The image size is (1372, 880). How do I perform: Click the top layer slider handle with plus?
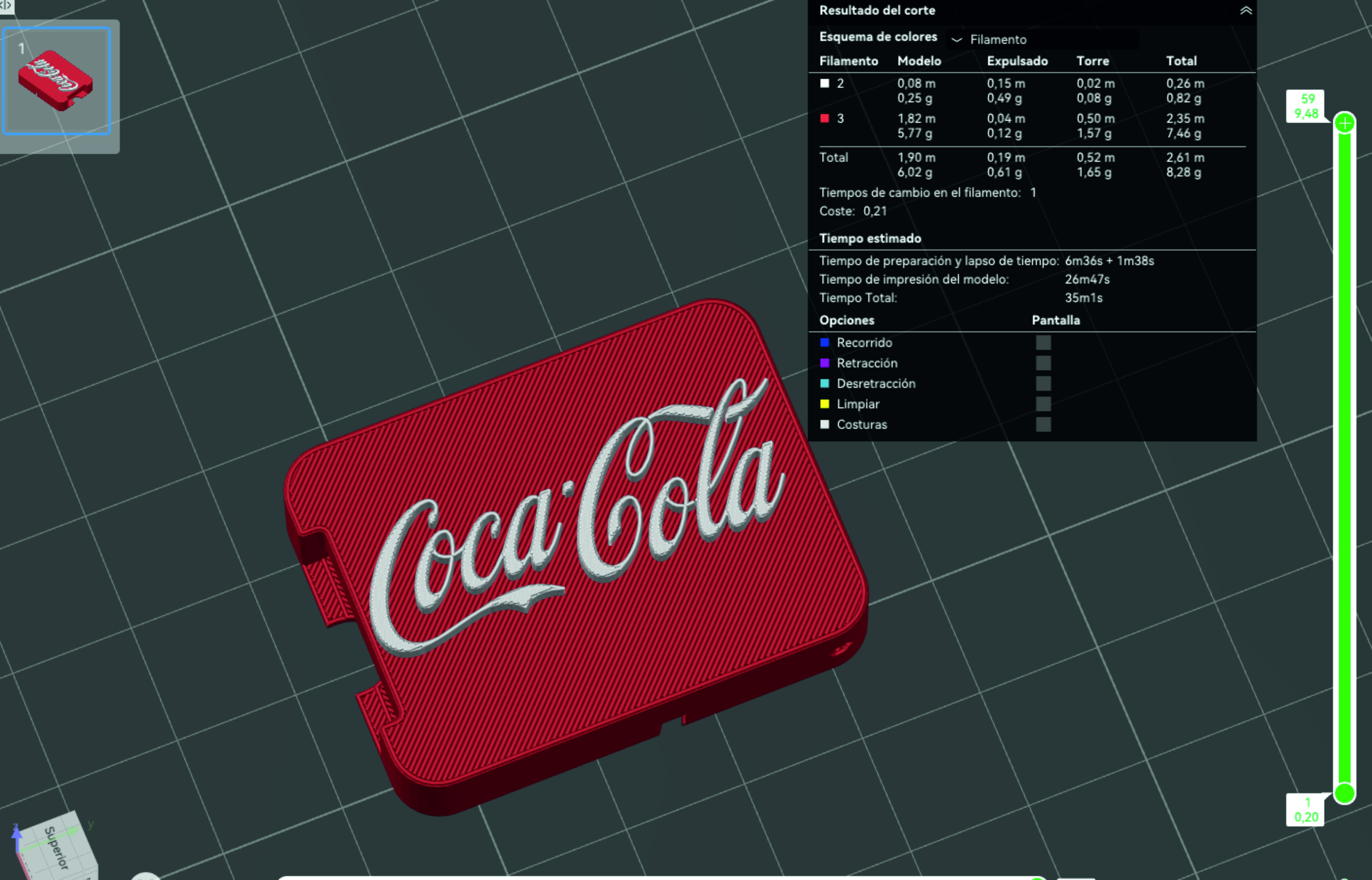(1345, 123)
